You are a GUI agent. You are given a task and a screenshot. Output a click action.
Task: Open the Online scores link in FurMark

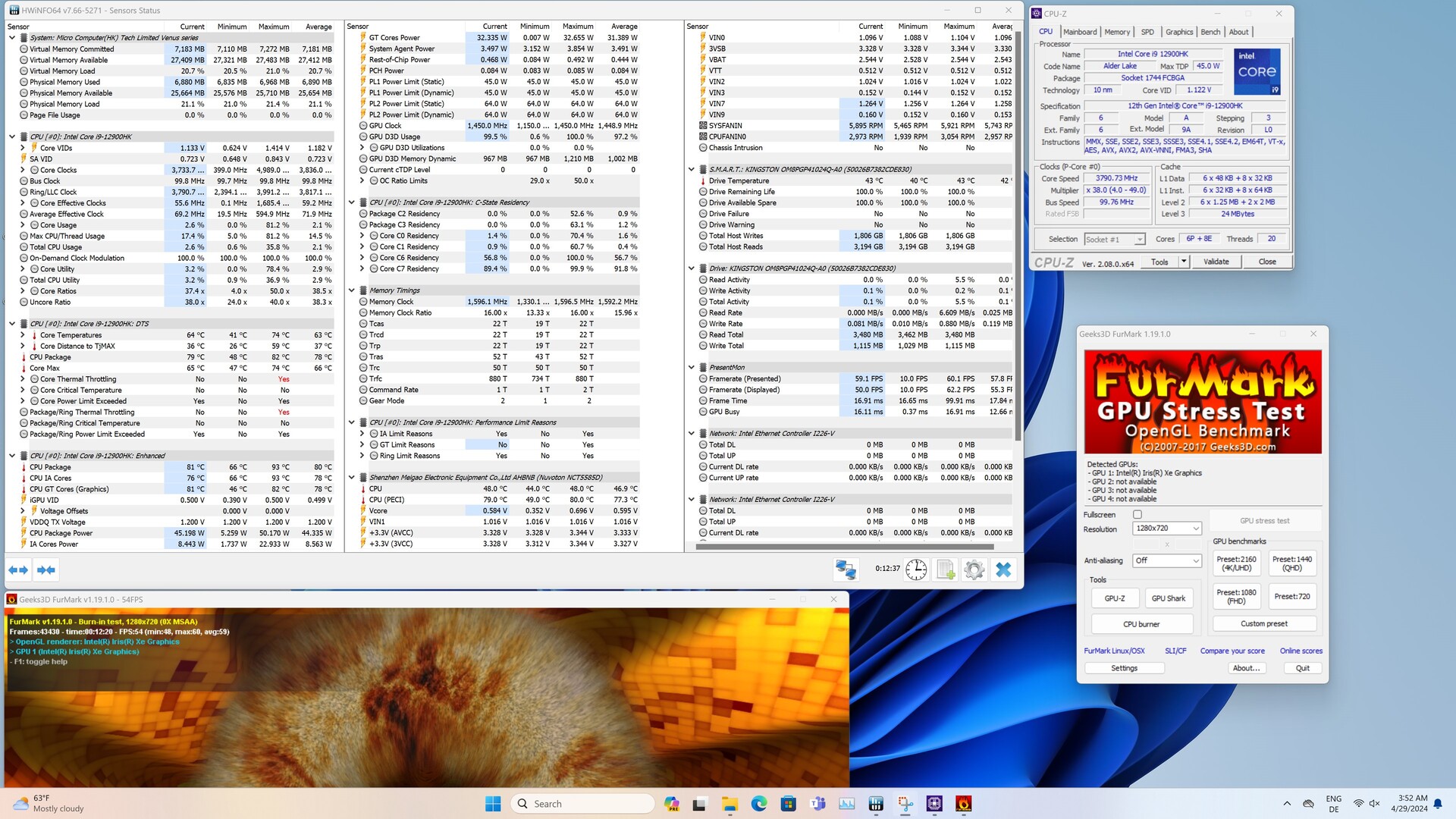click(1301, 651)
